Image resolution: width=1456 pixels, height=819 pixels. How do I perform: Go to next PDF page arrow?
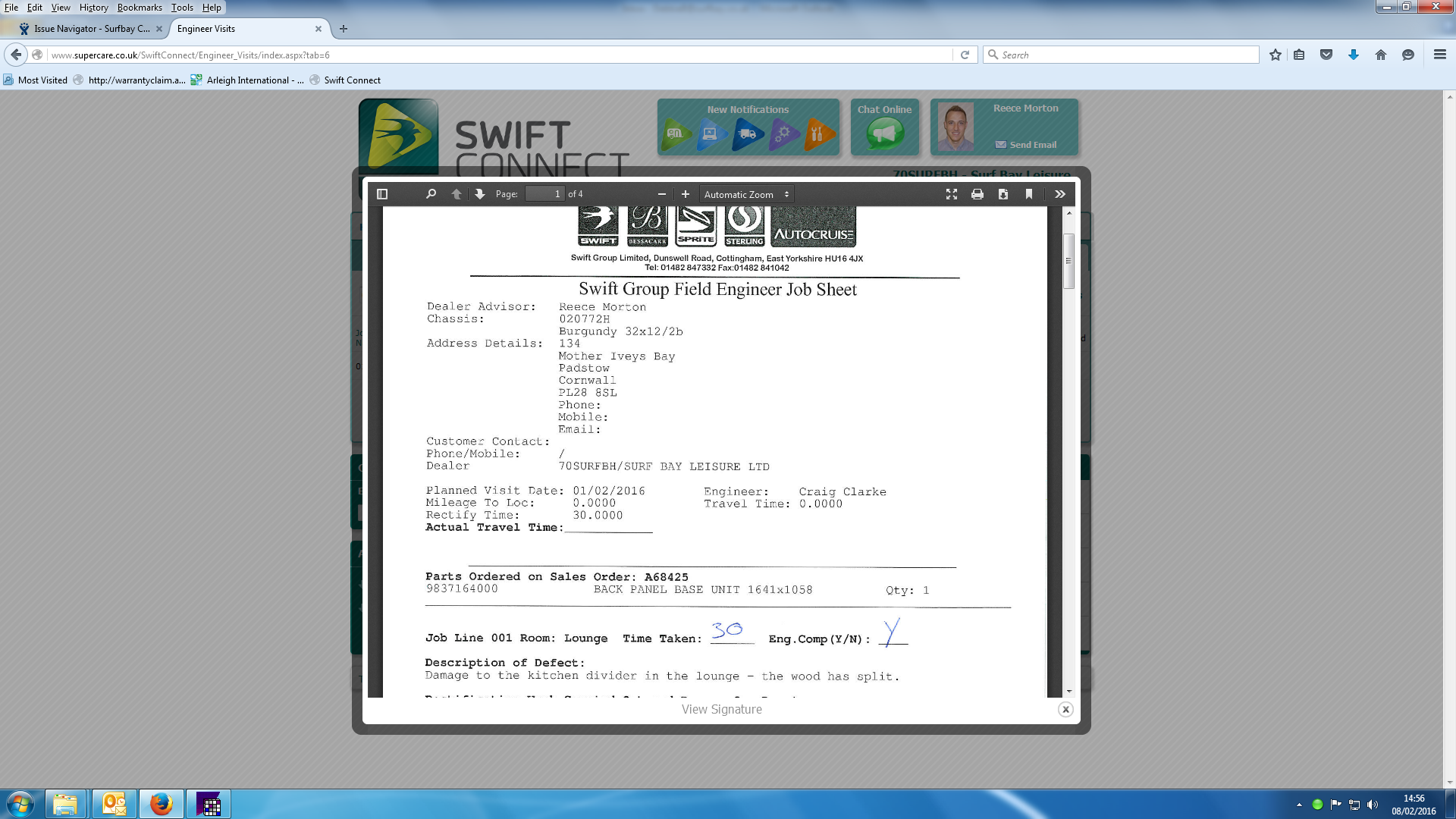pyautogui.click(x=480, y=194)
